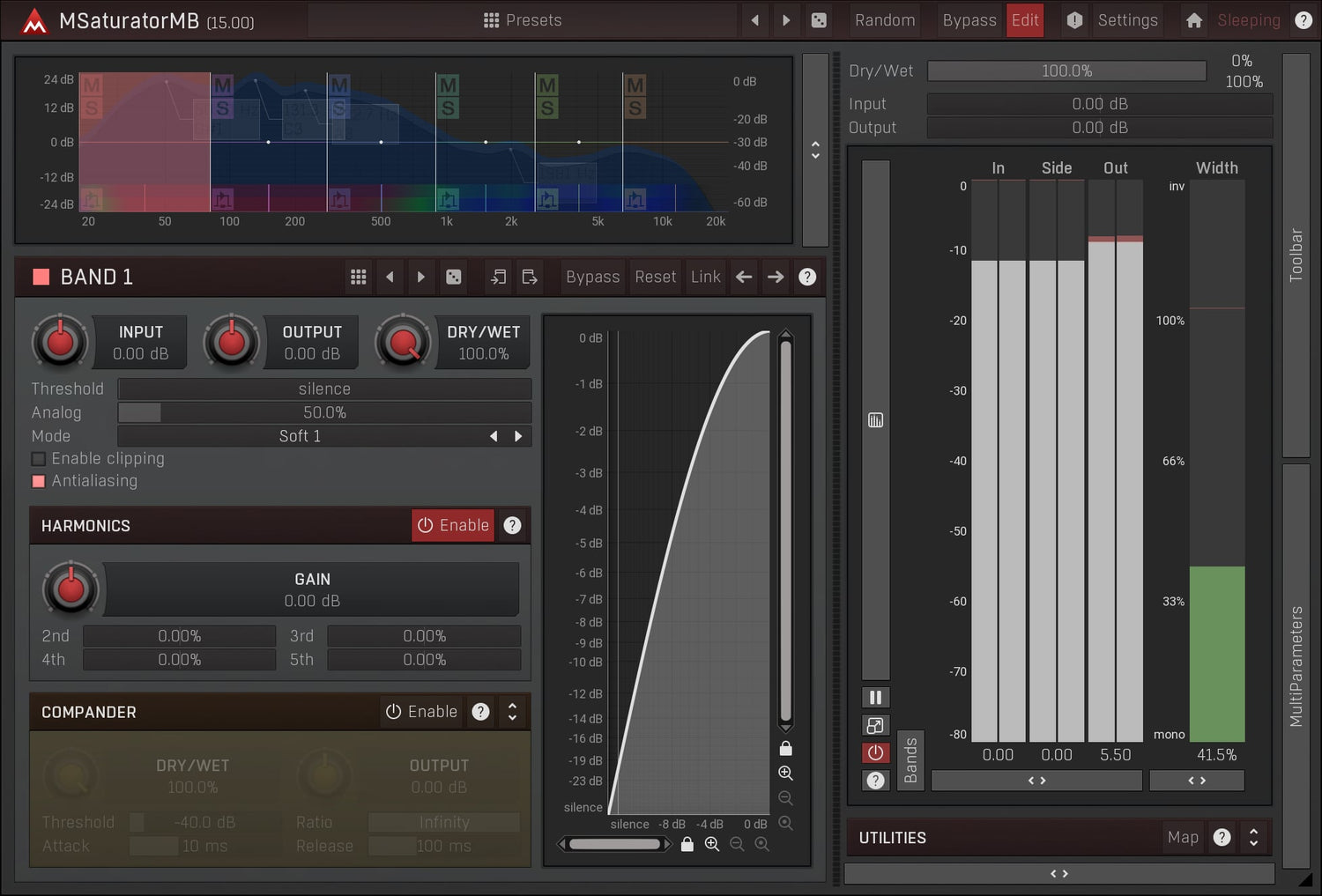This screenshot has width=1322, height=896.
Task: Pause the meters with the pause icon
Action: [875, 698]
